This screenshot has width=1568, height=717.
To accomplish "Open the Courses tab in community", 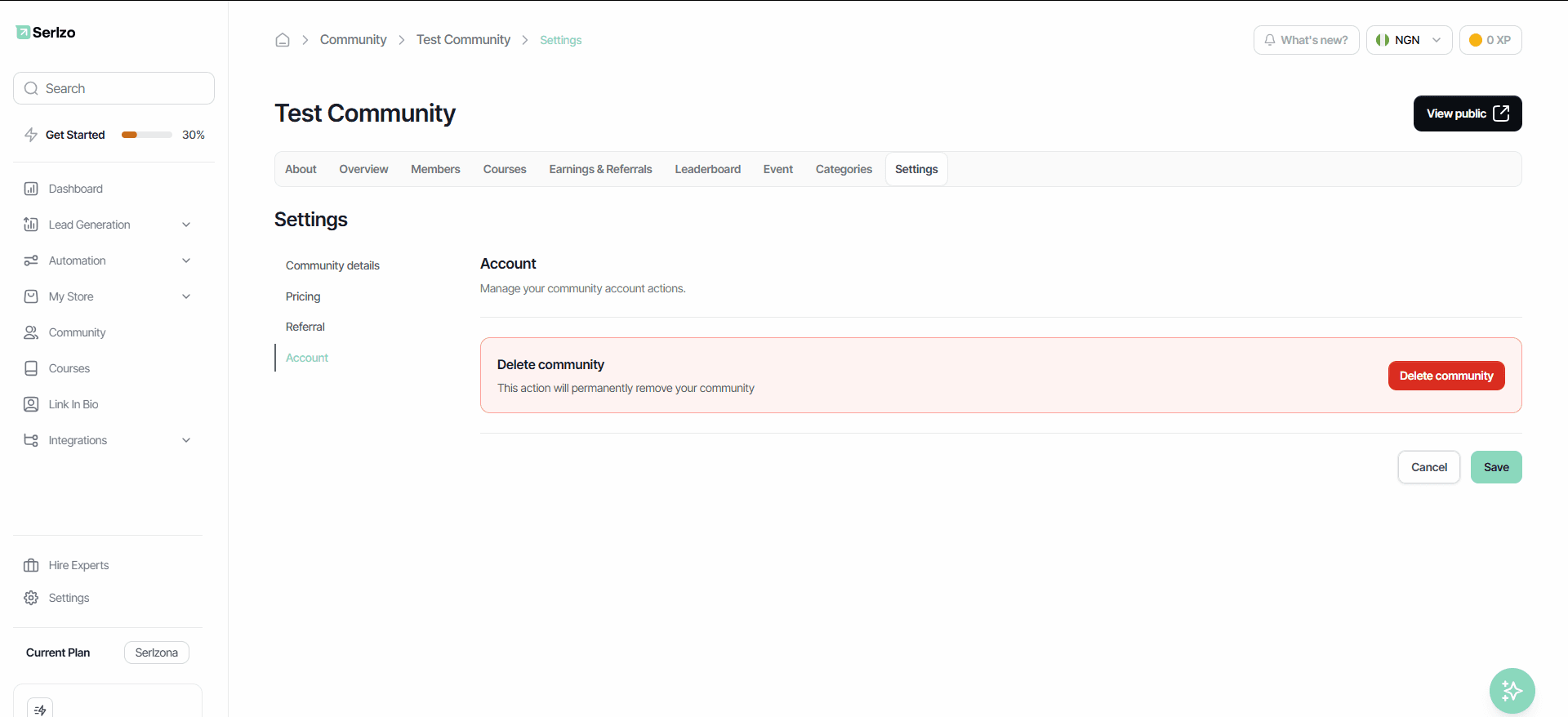I will click(x=505, y=169).
